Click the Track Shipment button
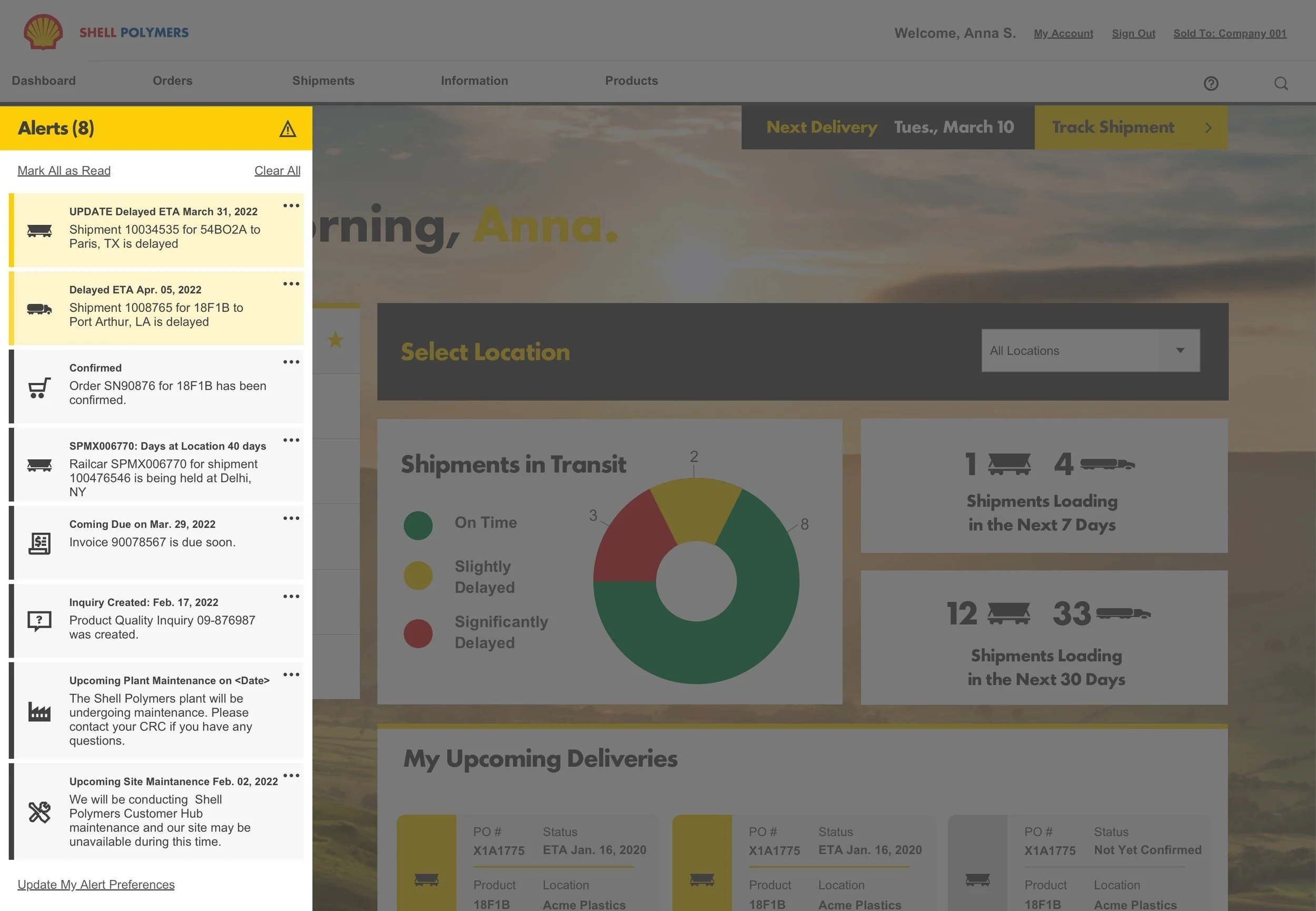The image size is (1316, 911). point(1131,128)
